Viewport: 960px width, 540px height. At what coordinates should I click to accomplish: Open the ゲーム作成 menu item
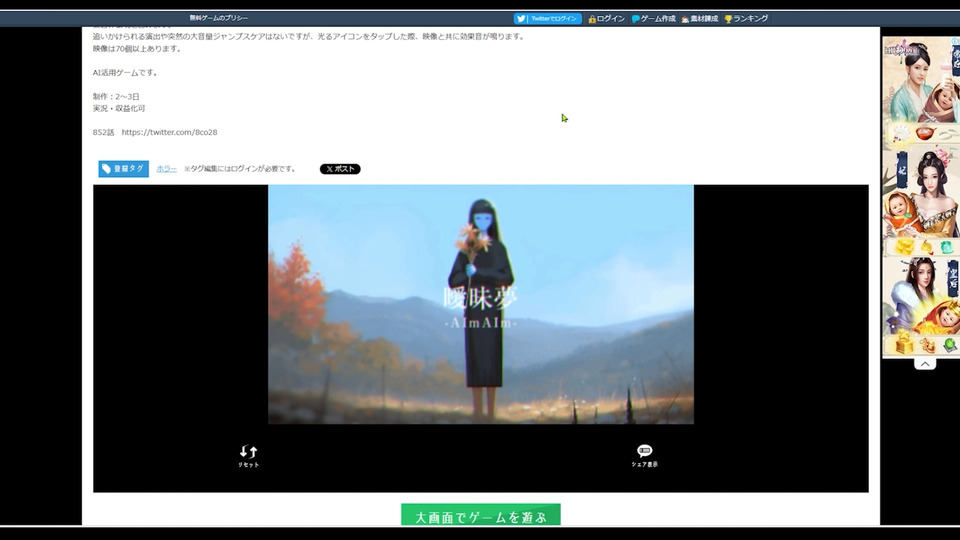(x=658, y=19)
